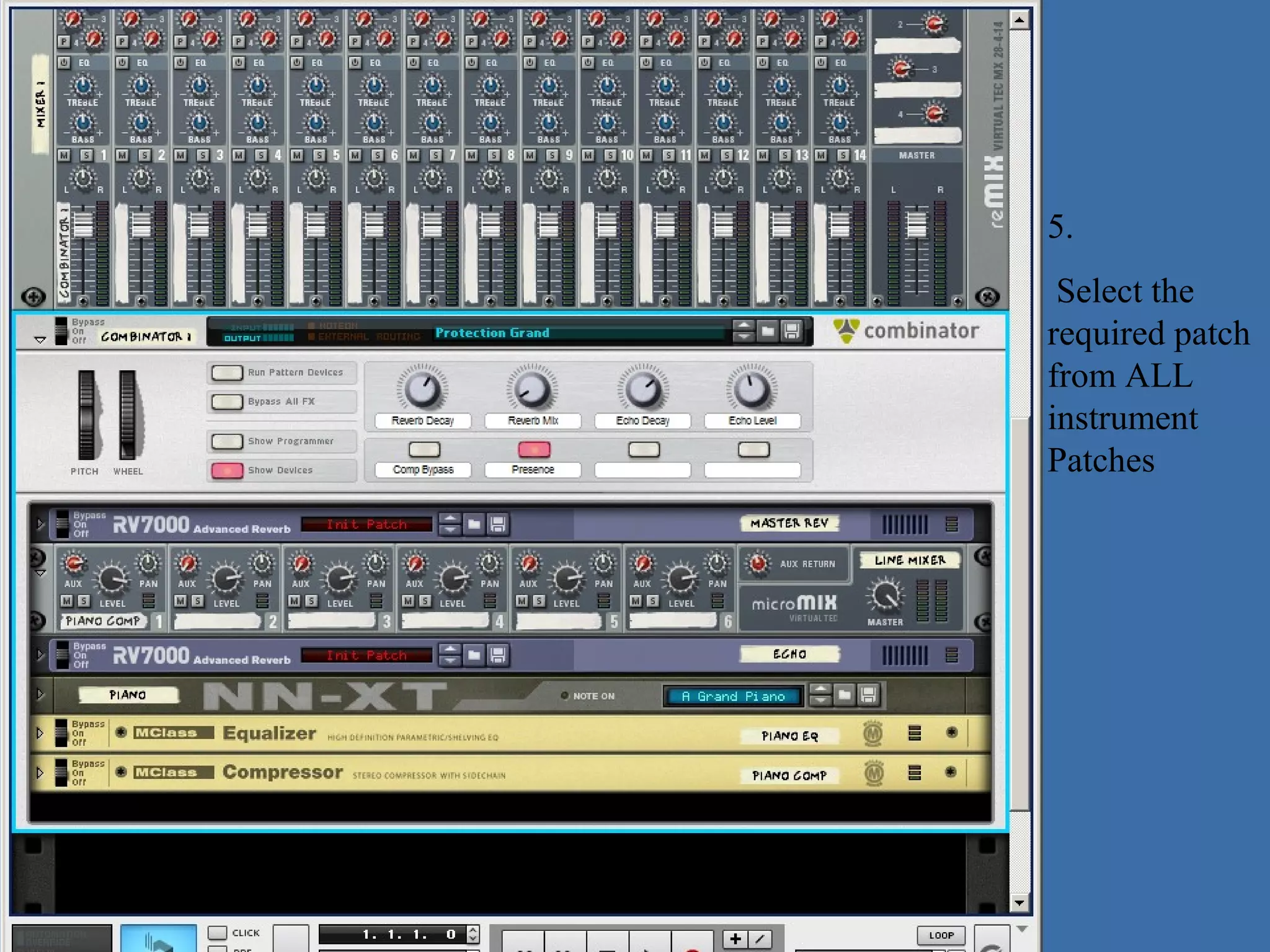This screenshot has height=952, width=1270.
Task: Collapse the Line Mixer micromix device
Action: tap(40, 574)
